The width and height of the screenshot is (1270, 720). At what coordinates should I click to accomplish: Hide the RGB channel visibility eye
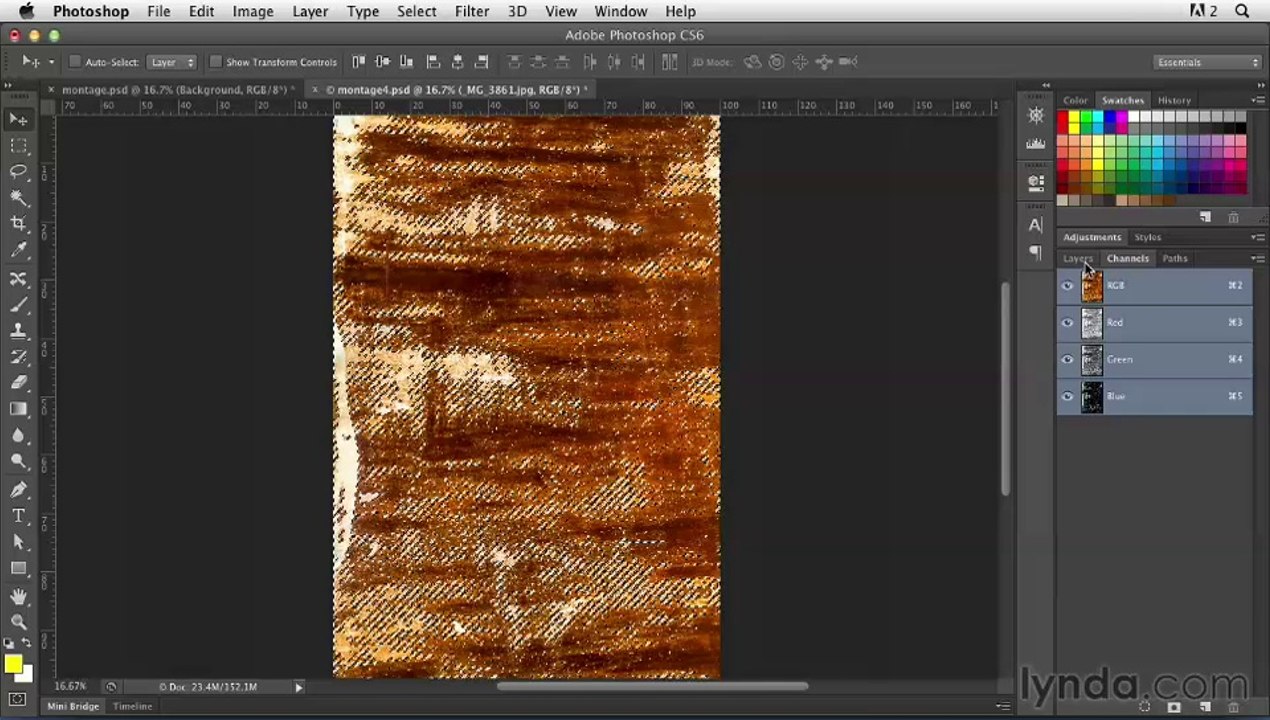pos(1067,286)
